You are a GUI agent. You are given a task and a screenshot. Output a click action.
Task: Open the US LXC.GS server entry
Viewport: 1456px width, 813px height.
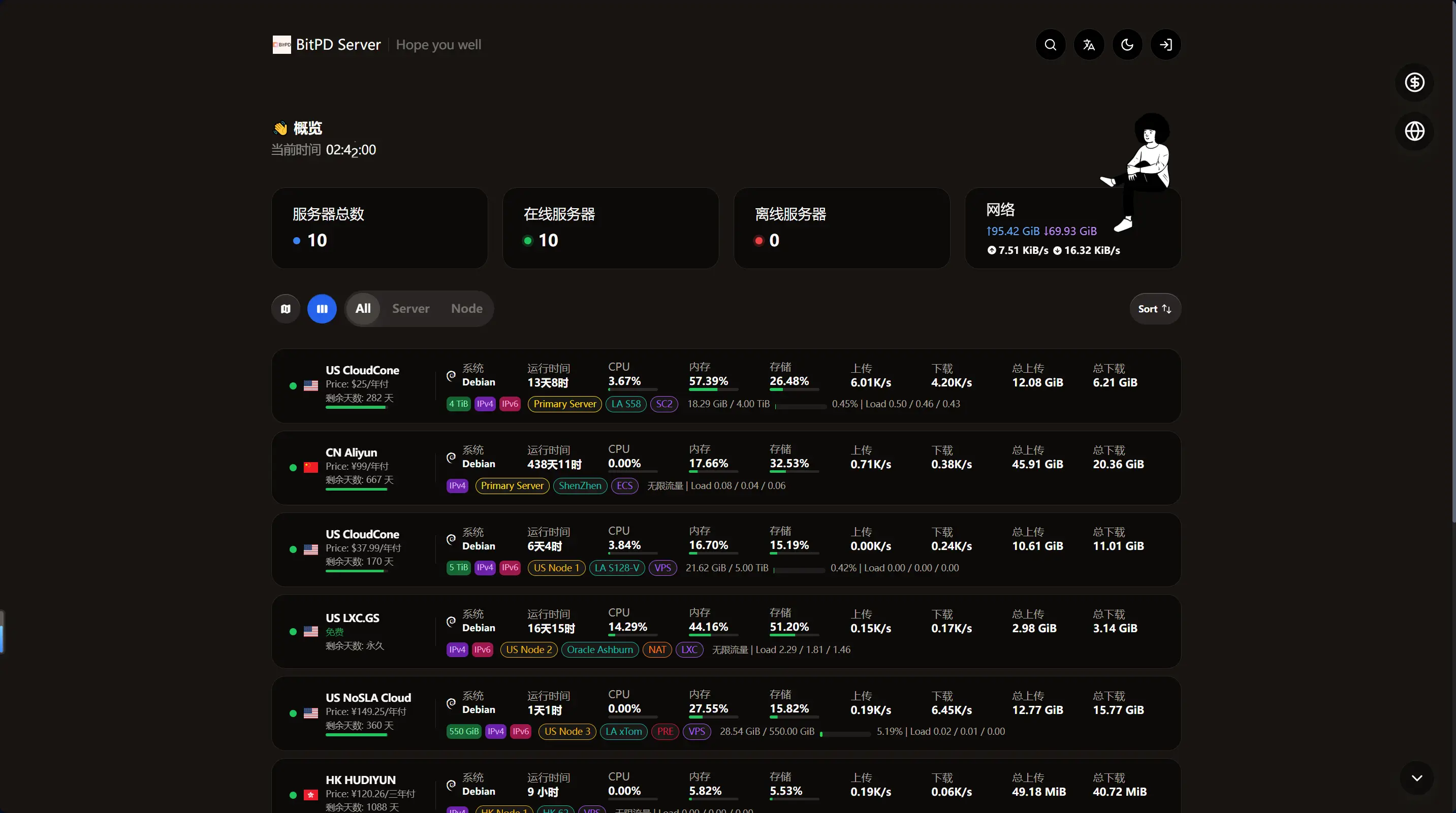click(x=726, y=631)
